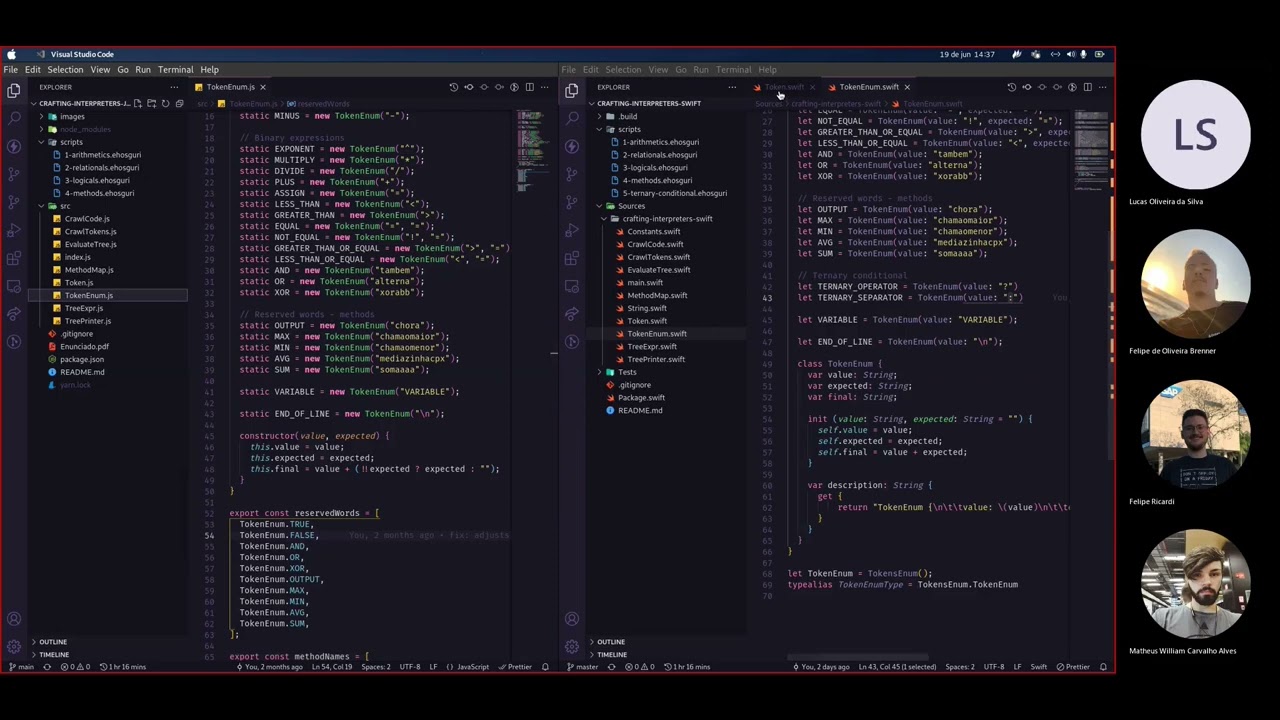Click Ln 54, Col 19 in left status bar
Viewport: 1280px width, 720px height.
[x=330, y=667]
